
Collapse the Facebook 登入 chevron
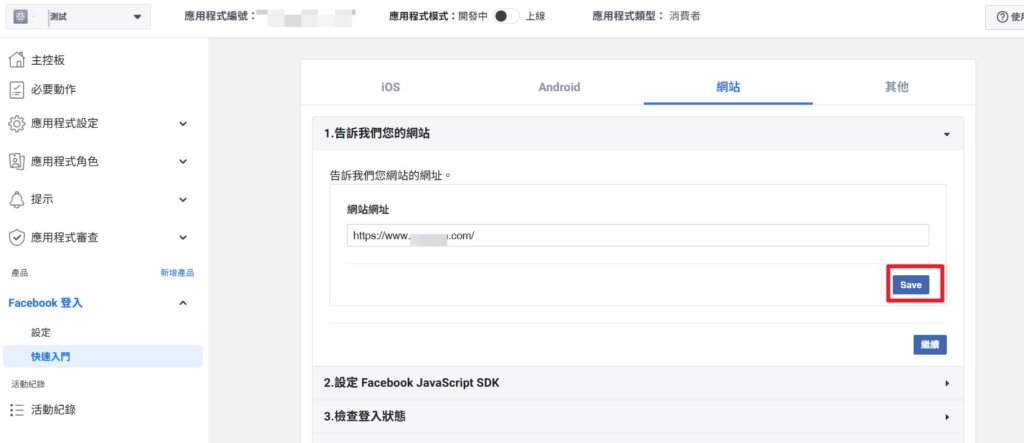[183, 303]
